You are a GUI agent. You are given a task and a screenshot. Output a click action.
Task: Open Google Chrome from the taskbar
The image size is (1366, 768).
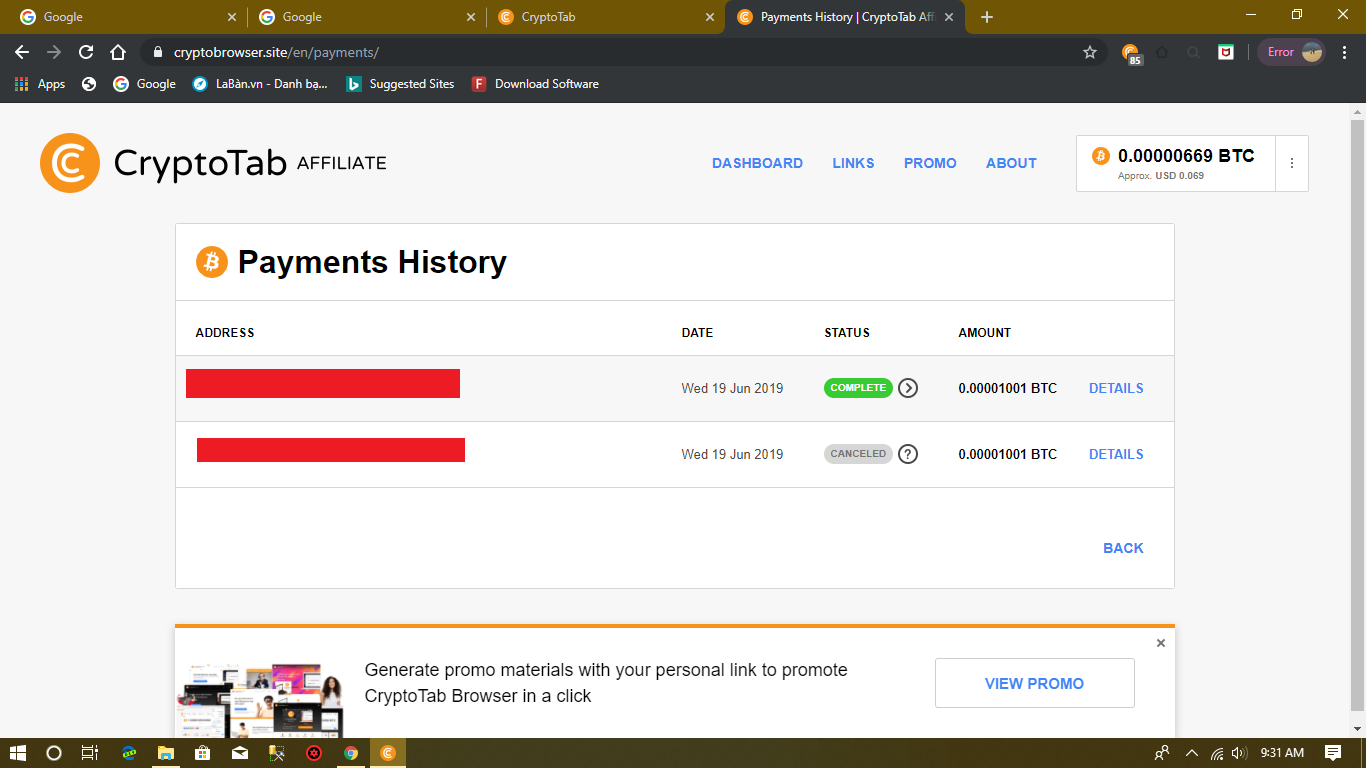tap(351, 753)
